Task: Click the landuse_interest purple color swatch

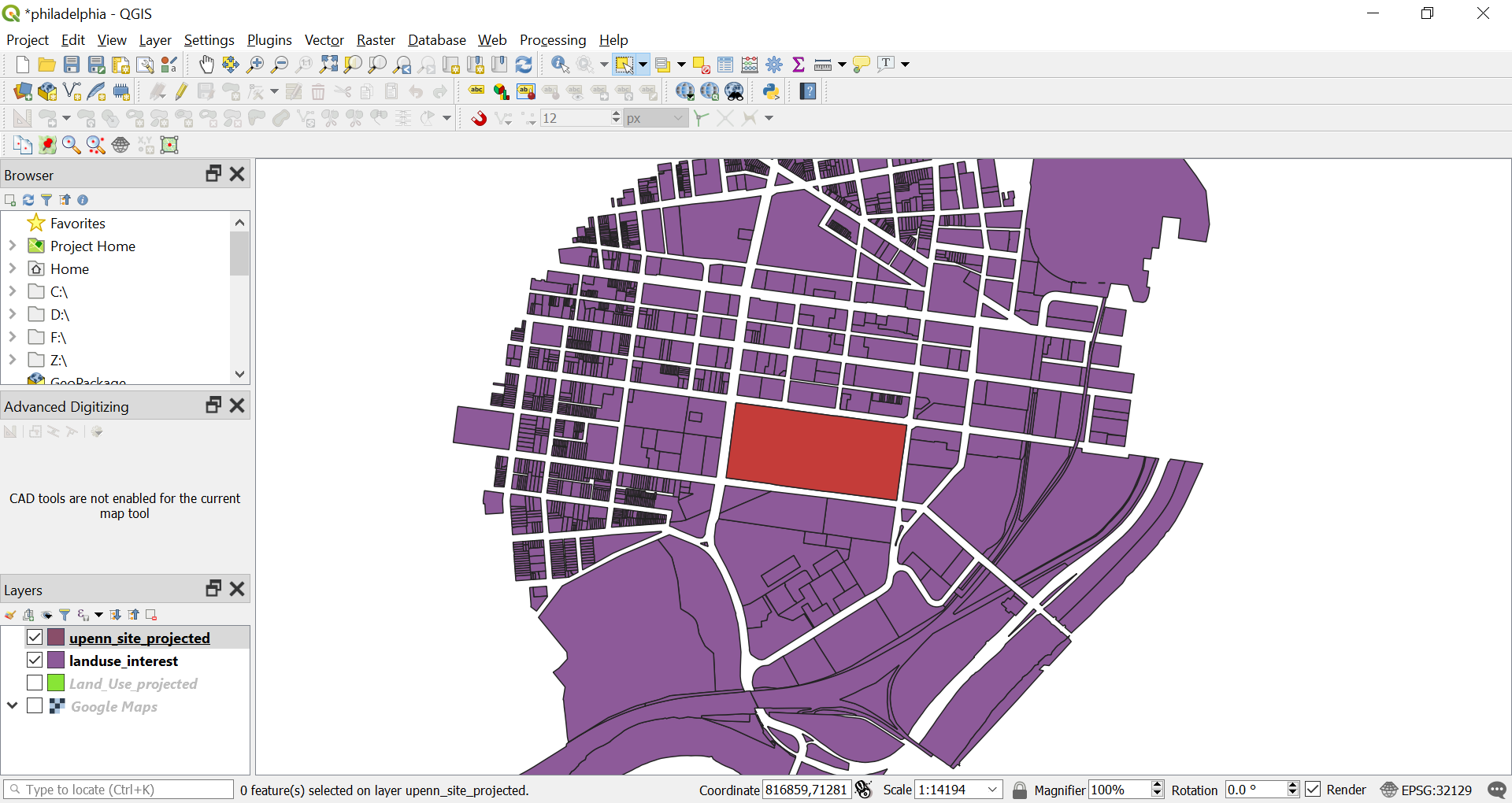Action: click(x=56, y=660)
